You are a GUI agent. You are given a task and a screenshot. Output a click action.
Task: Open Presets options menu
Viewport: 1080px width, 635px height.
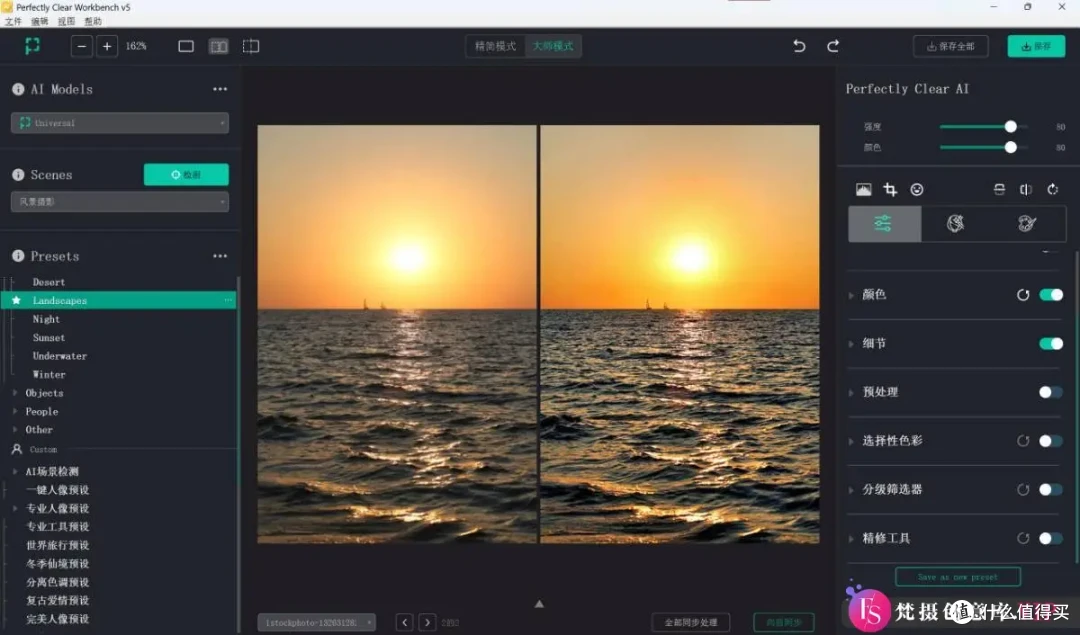(x=220, y=256)
